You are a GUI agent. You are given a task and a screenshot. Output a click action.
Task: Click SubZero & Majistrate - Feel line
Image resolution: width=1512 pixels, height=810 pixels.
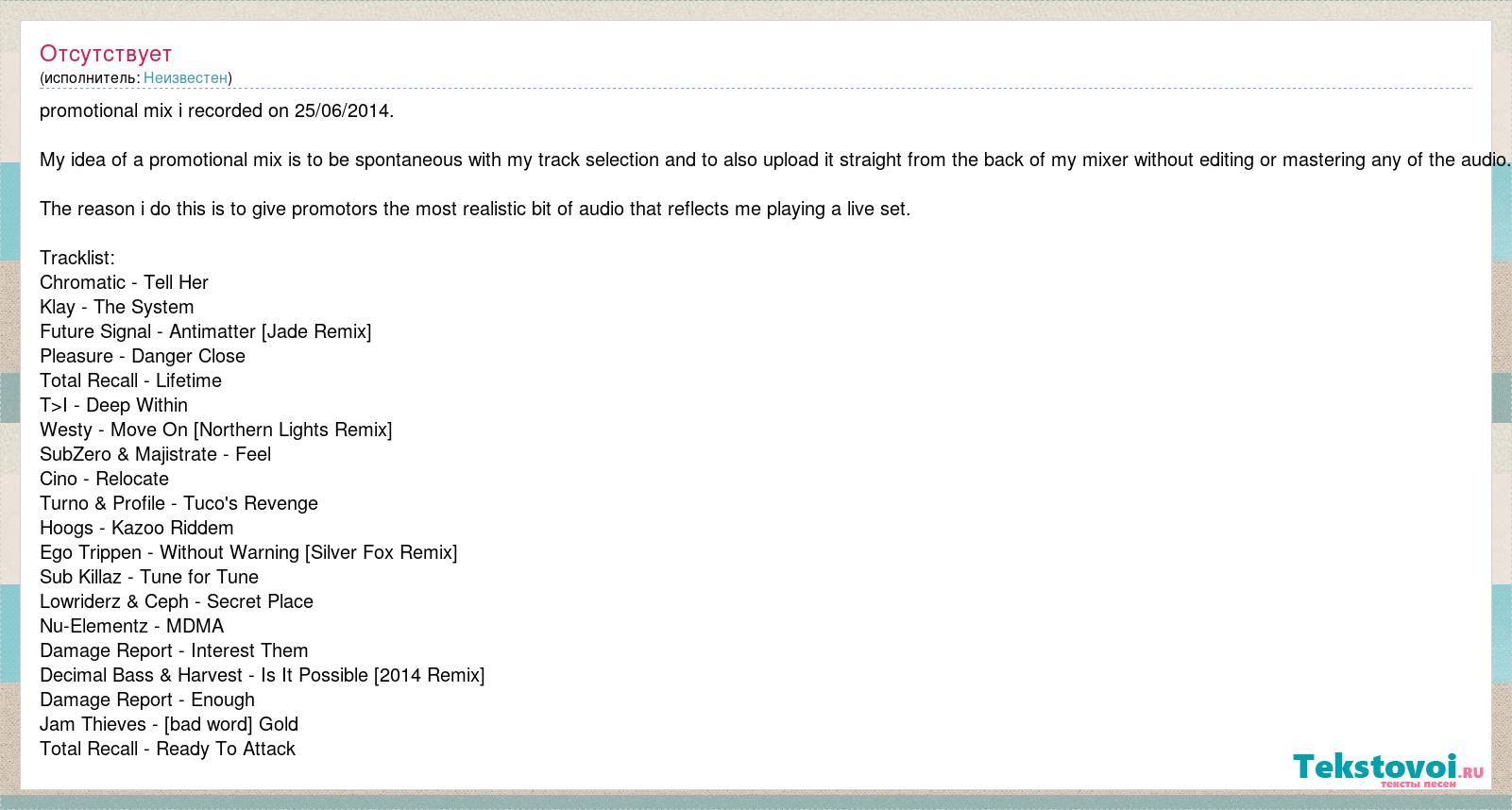[x=155, y=454]
